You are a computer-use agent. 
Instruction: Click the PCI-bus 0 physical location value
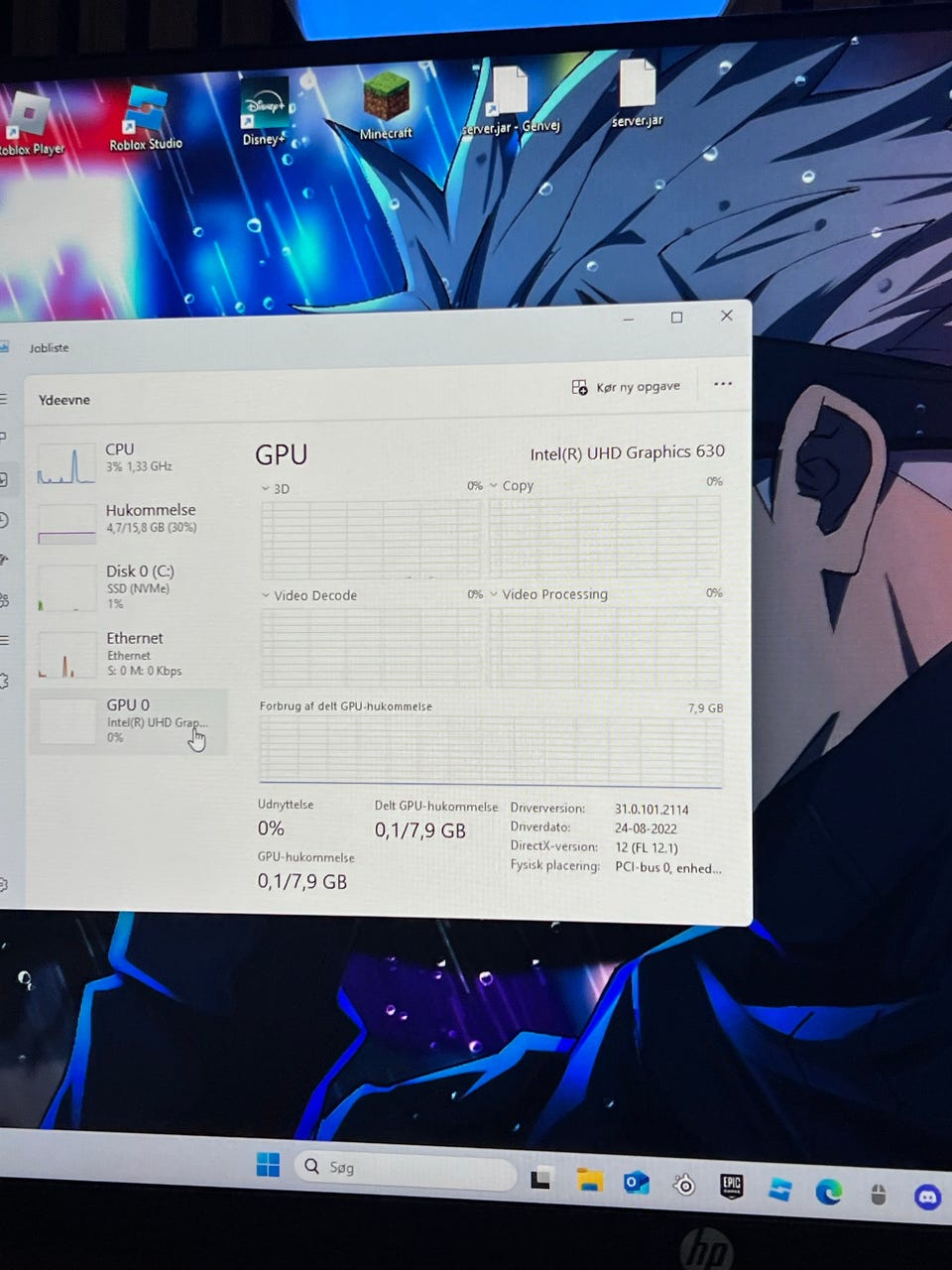click(x=667, y=868)
